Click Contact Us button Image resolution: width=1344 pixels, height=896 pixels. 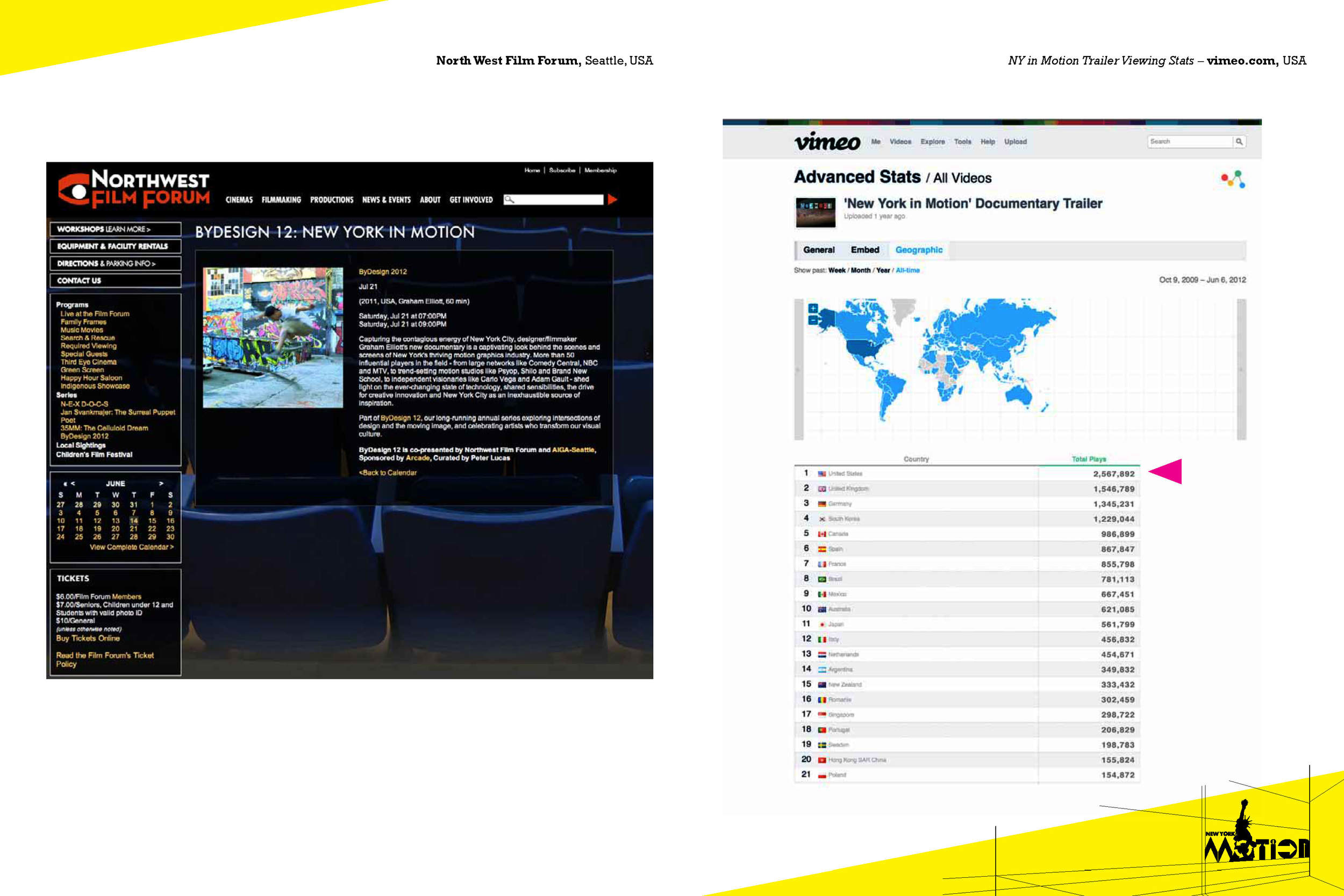(116, 281)
